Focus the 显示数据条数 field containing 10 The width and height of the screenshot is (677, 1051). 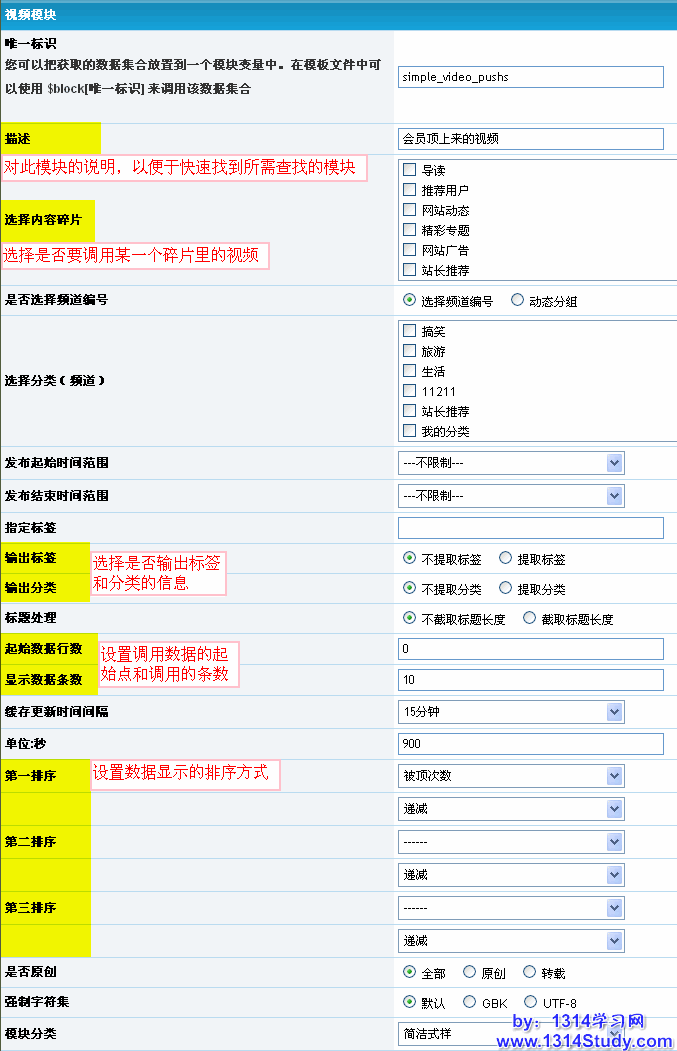point(530,680)
